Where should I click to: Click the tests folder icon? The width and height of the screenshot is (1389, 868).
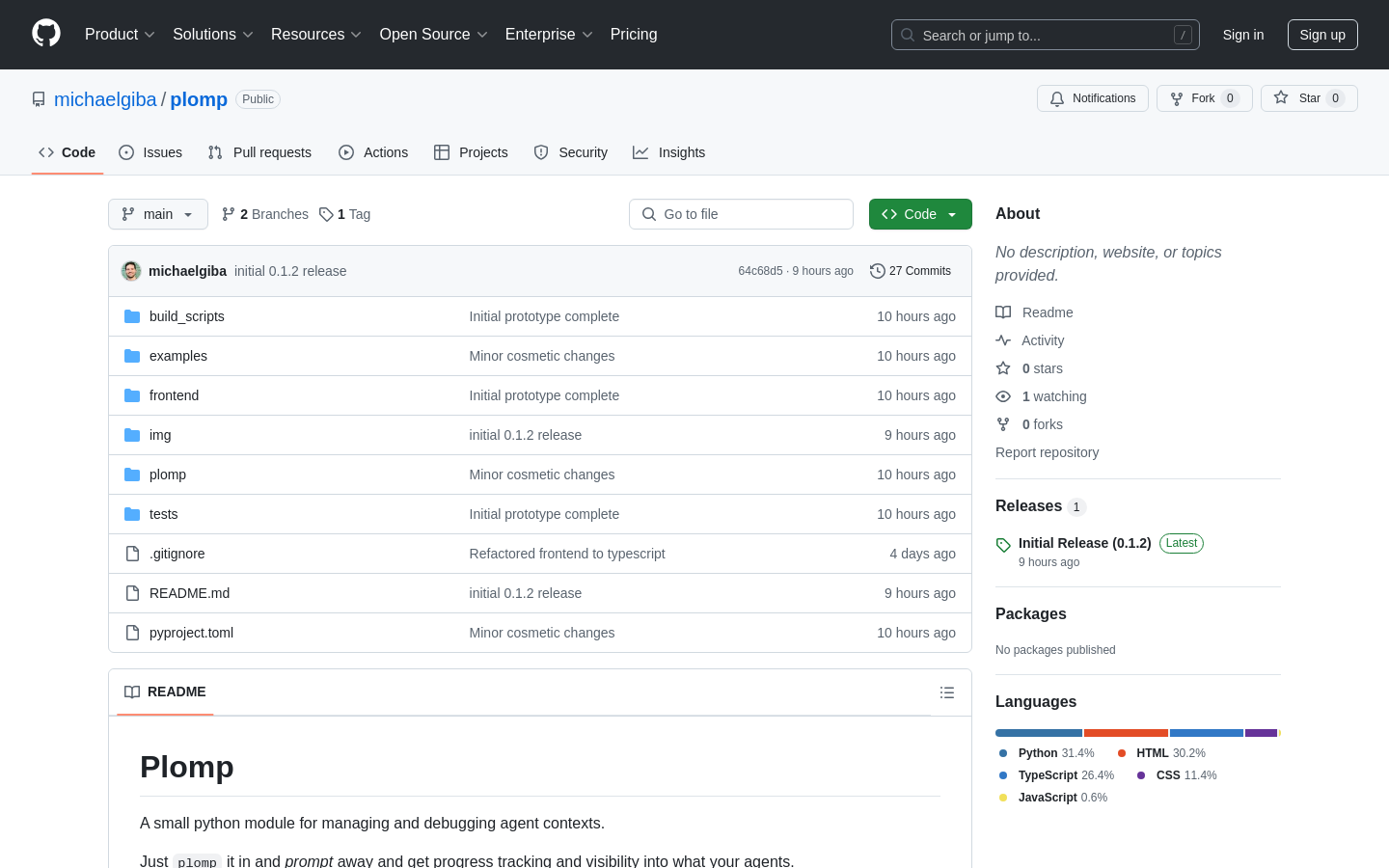[x=132, y=514]
